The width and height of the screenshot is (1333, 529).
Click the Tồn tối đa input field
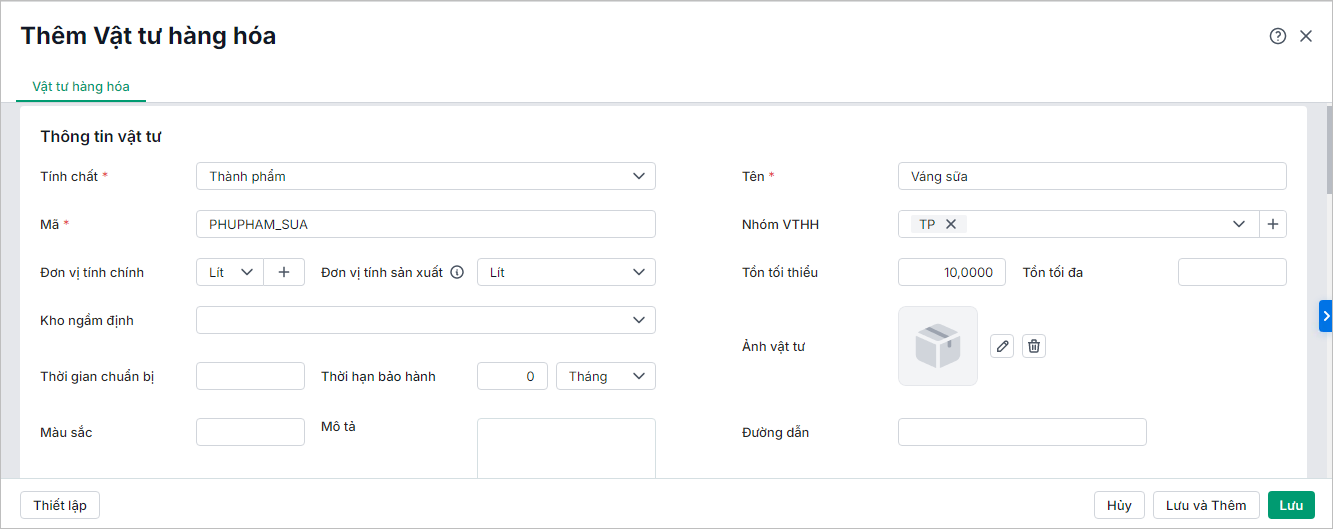[1232, 272]
